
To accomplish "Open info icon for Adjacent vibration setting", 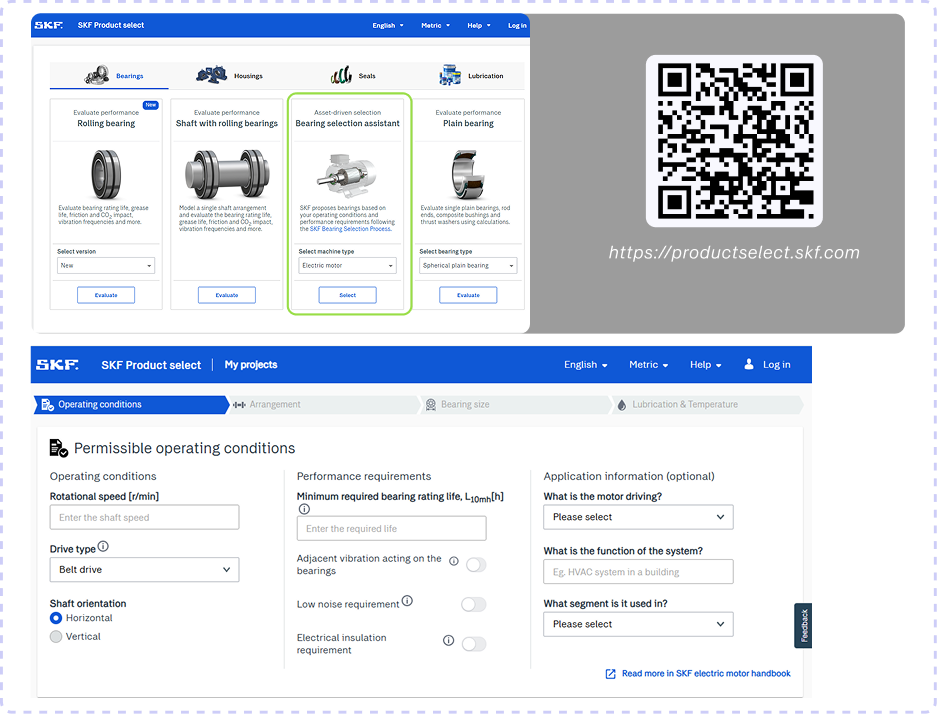I will point(454,561).
